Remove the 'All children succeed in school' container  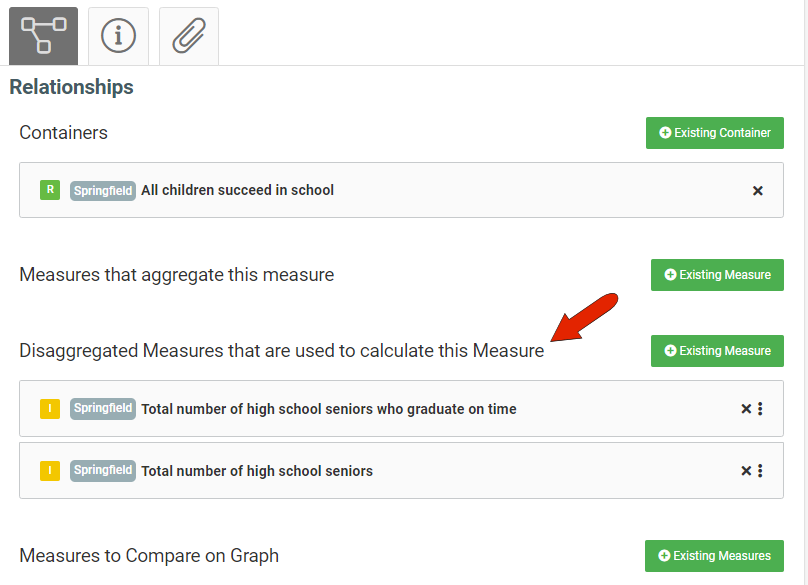tap(757, 191)
